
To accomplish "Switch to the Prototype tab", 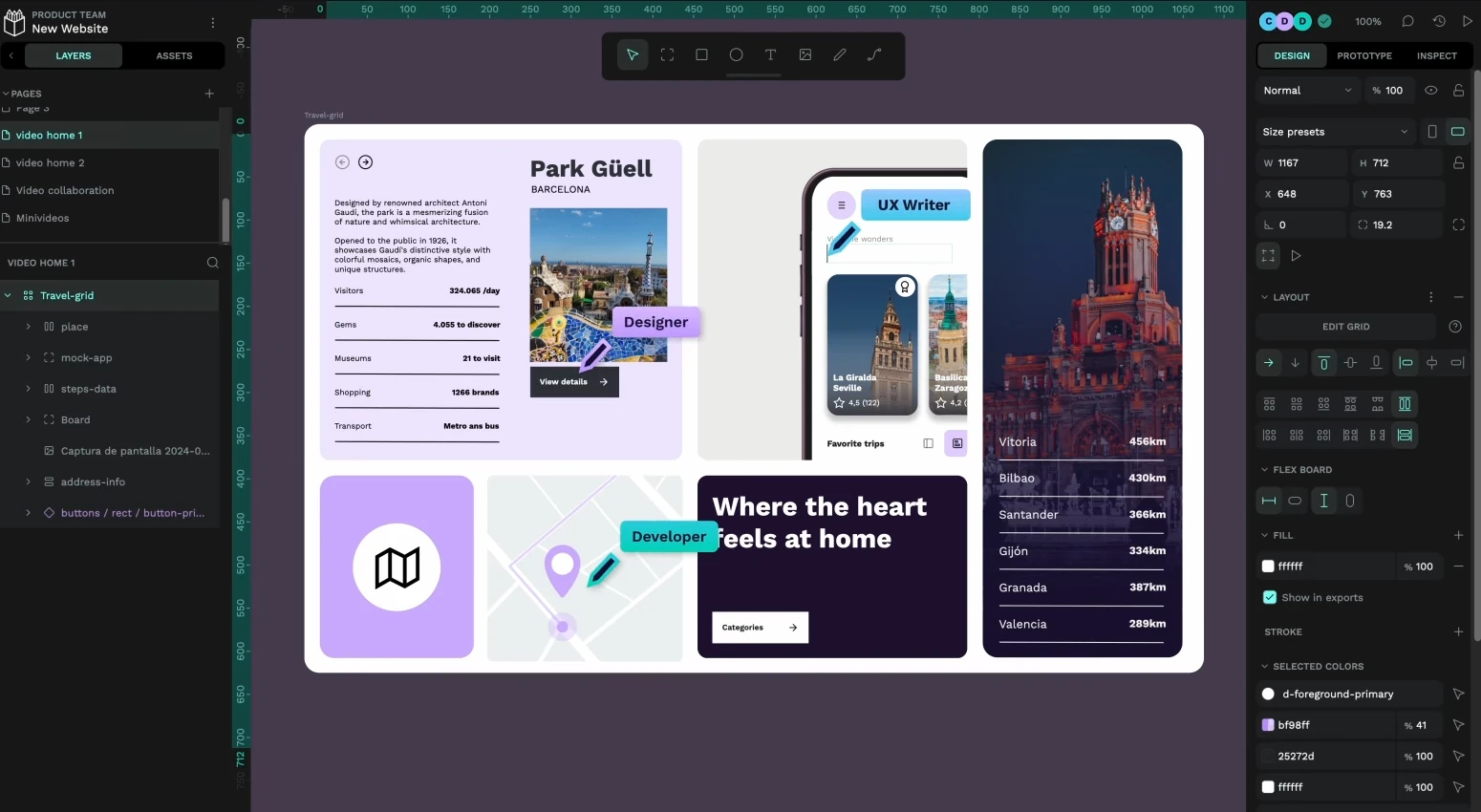I will pyautogui.click(x=1363, y=55).
